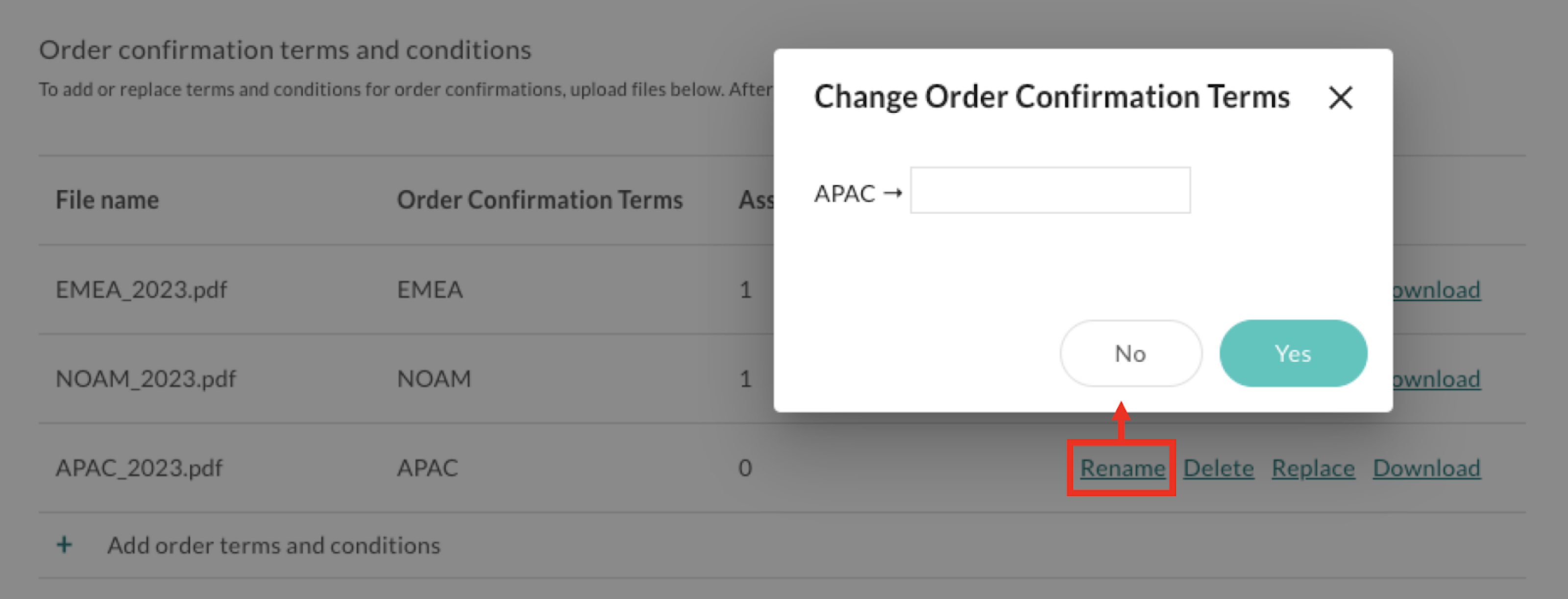1568x599 pixels.
Task: Select the EMEA_2023.pdf file name
Action: [141, 290]
